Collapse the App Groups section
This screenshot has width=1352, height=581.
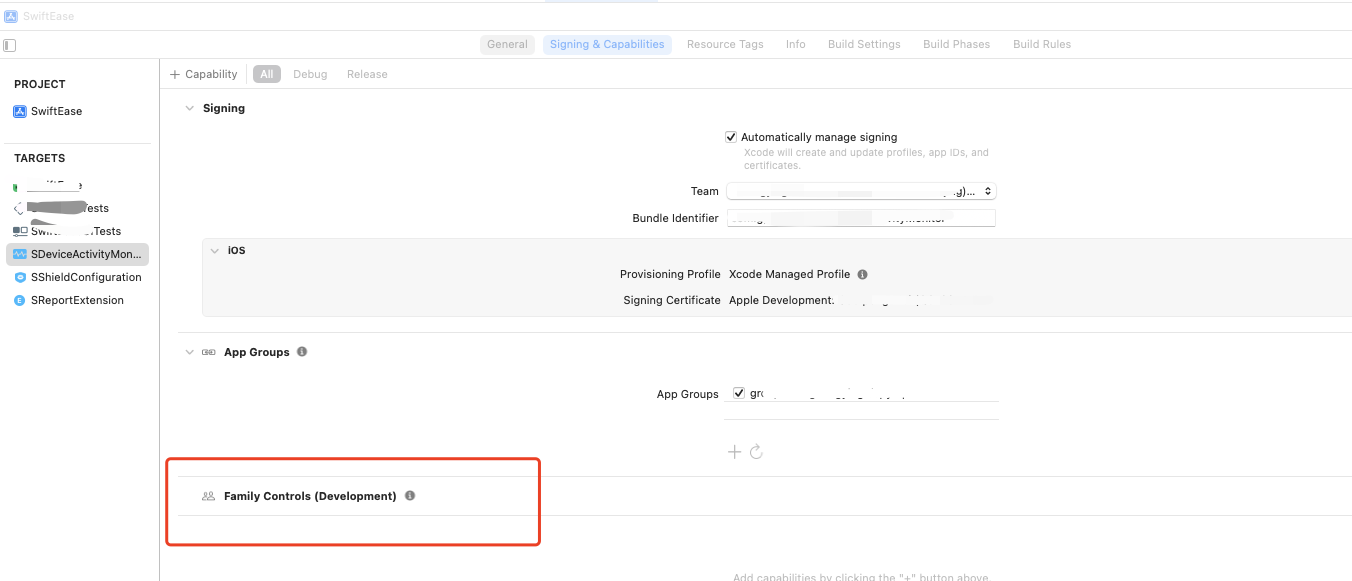click(x=189, y=352)
